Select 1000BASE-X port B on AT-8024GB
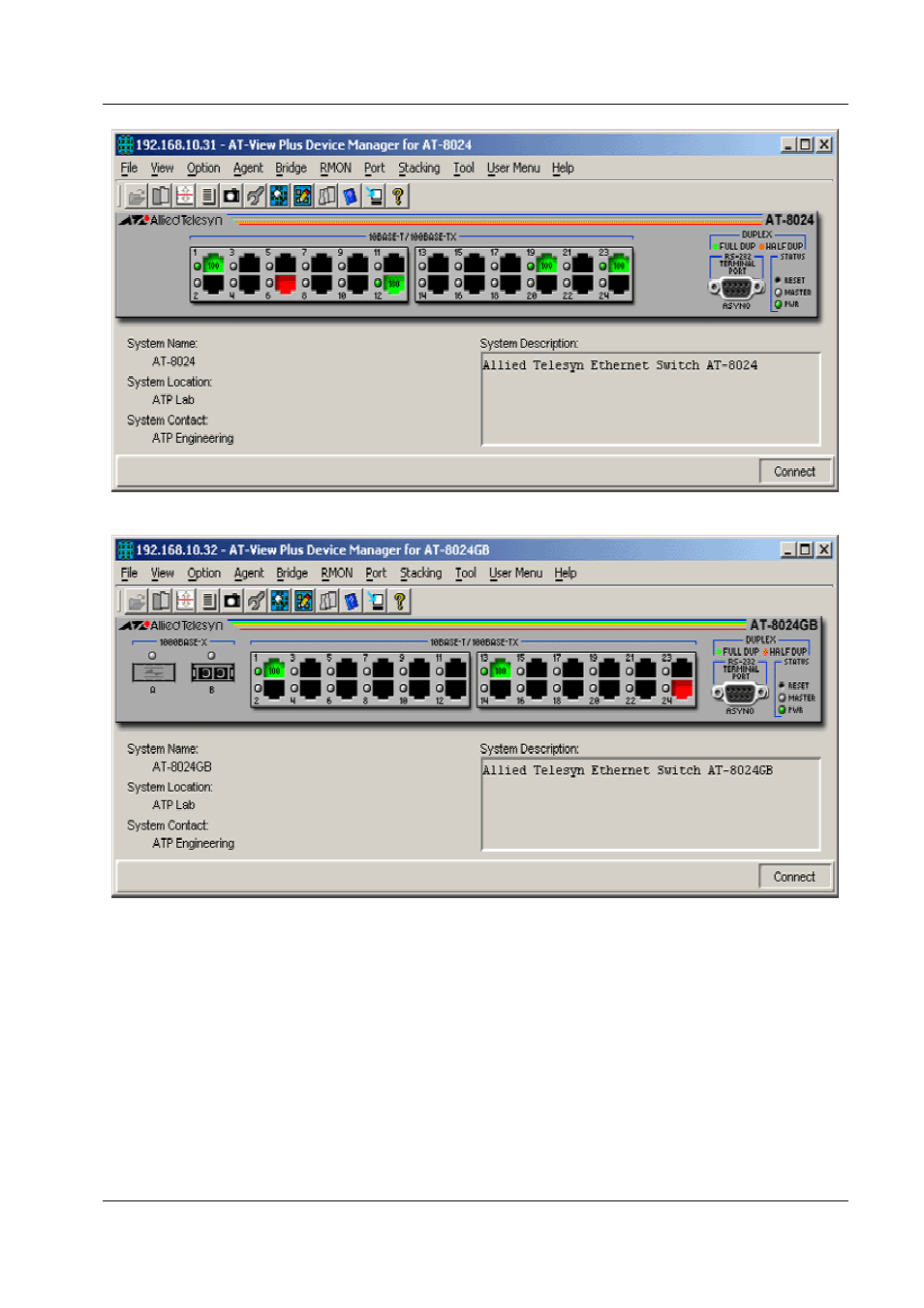This screenshot has height=1308, width=924. click(212, 672)
